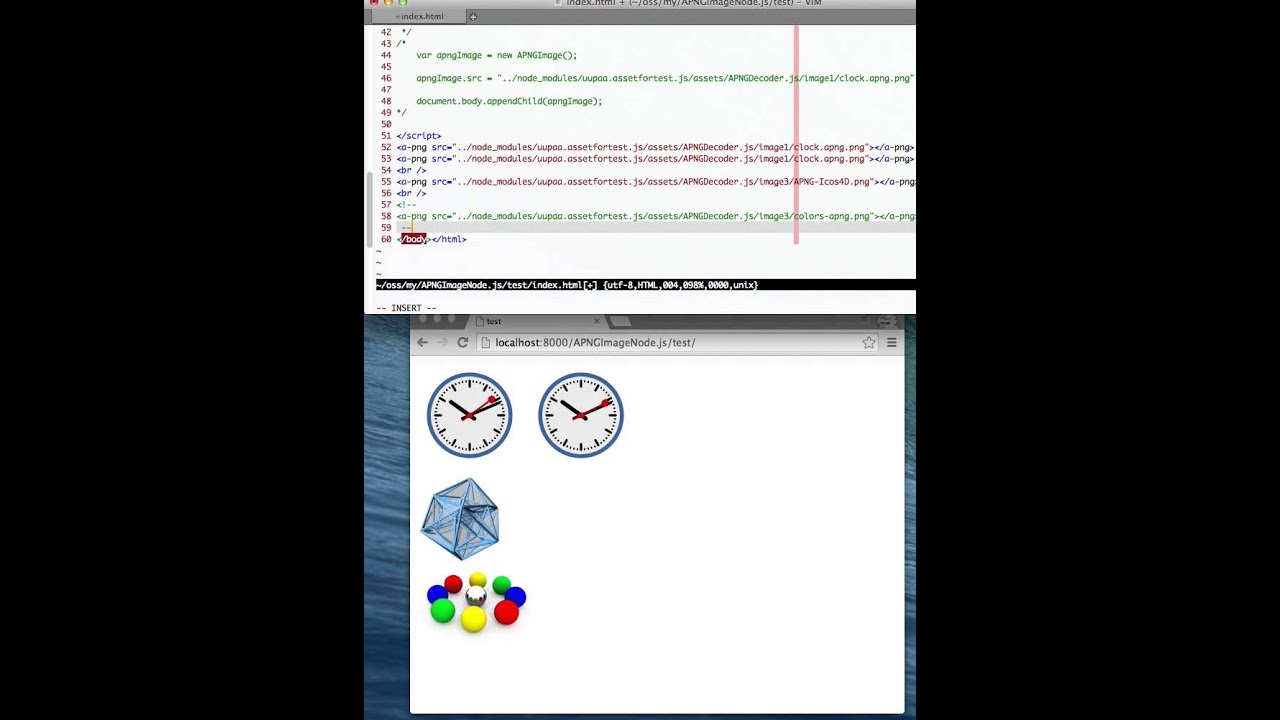Click the highlighted '/body' tag text

coord(414,239)
